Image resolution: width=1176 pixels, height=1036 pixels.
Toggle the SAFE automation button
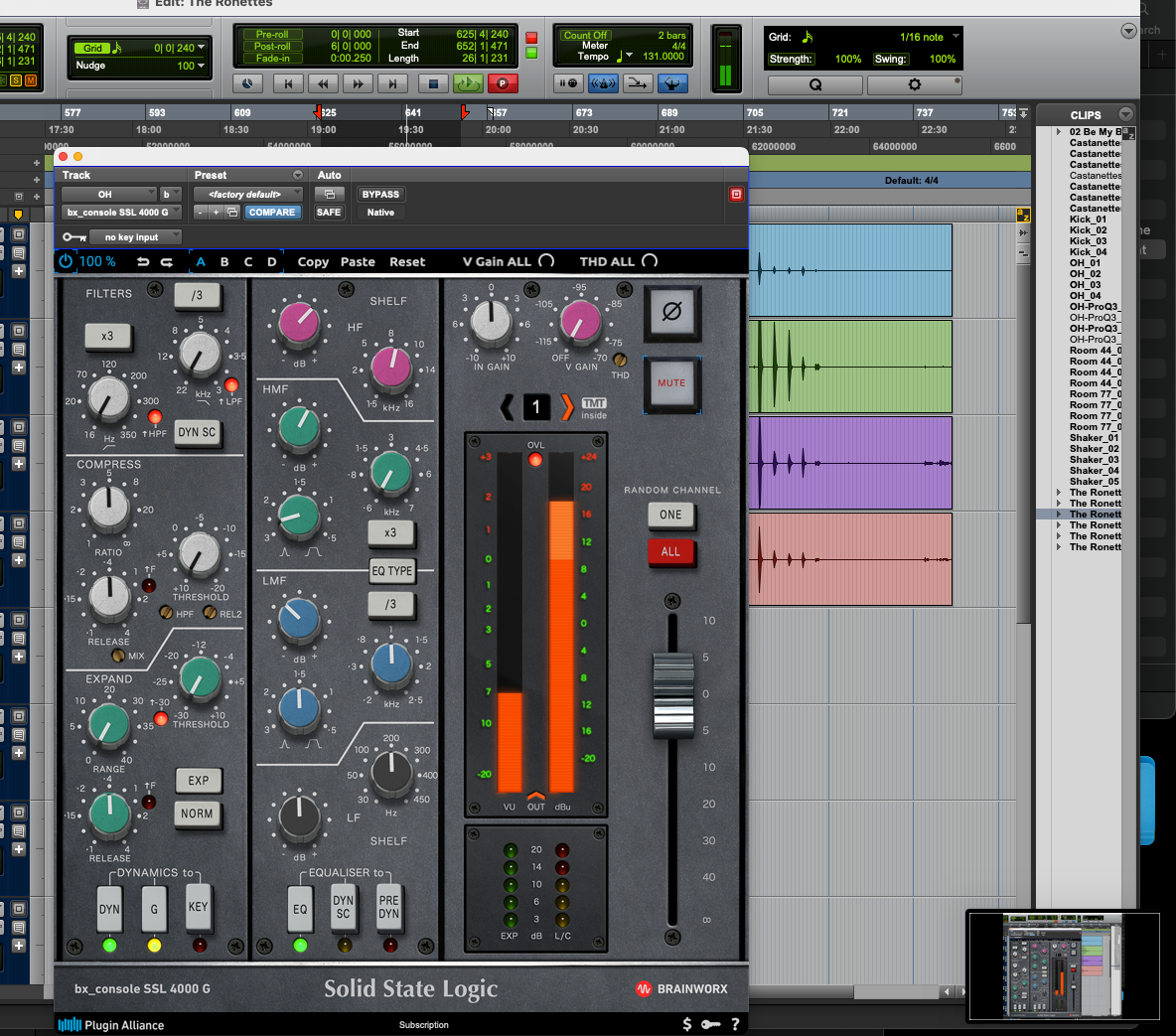pos(329,213)
